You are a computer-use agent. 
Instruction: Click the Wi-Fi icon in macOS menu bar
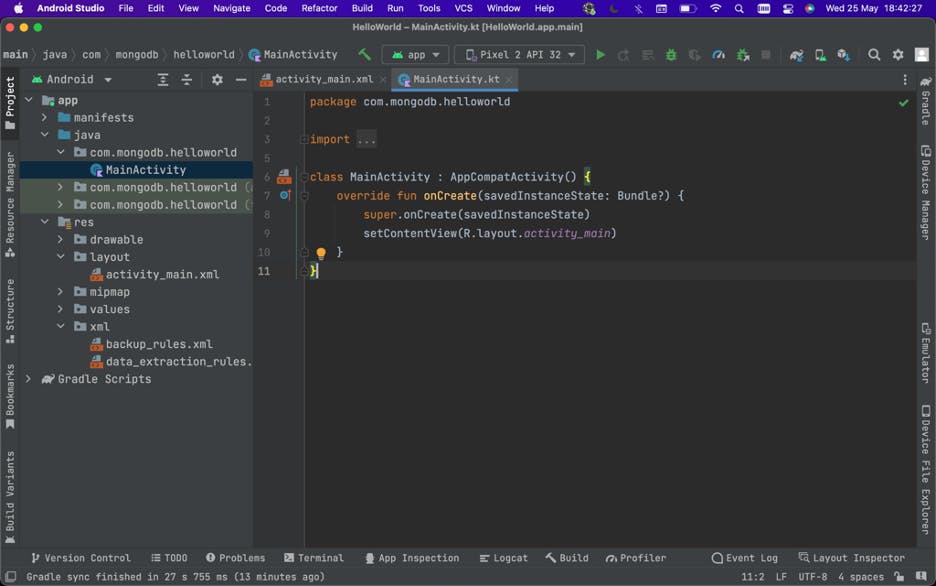(715, 8)
